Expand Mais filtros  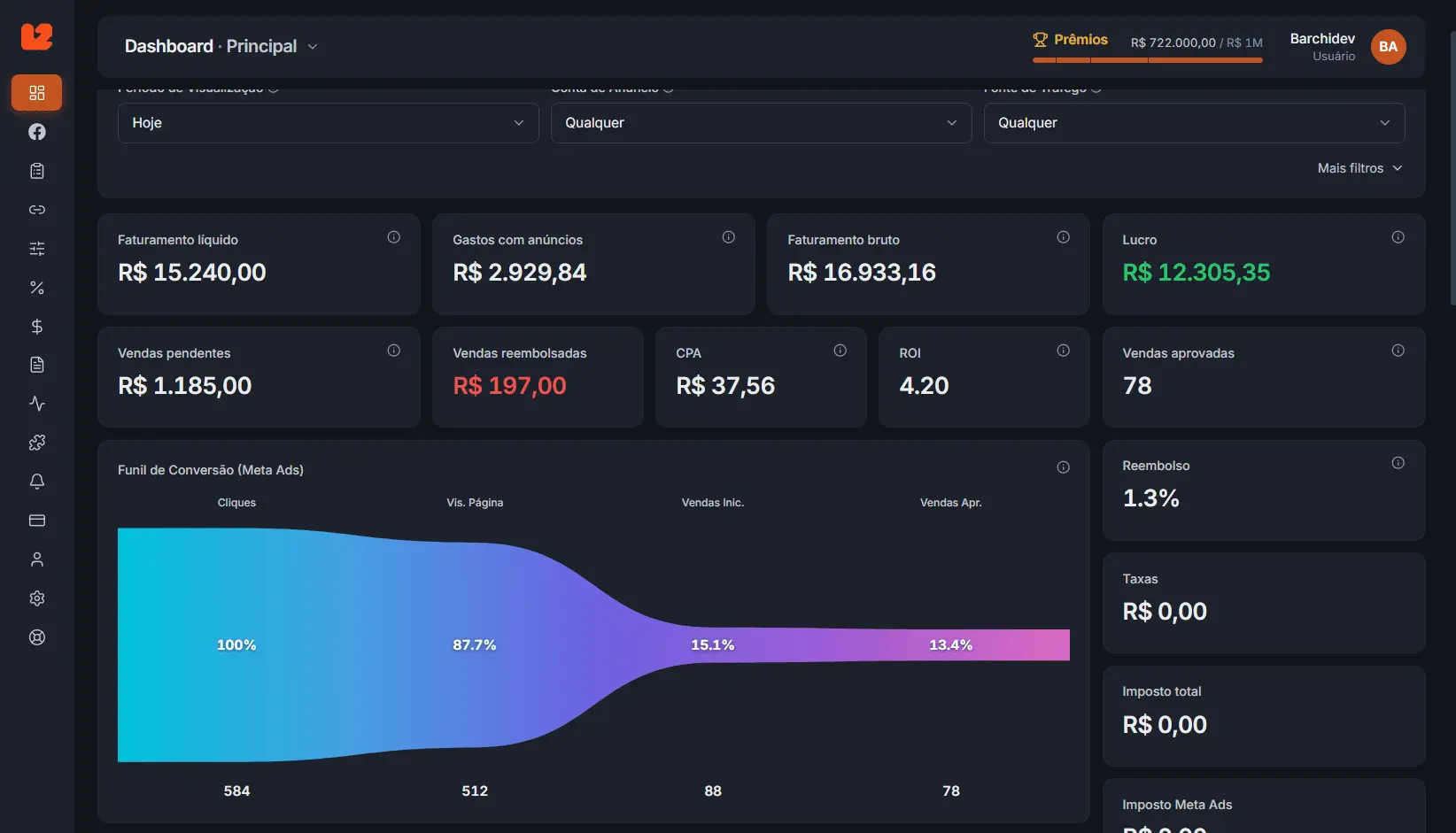1359,168
